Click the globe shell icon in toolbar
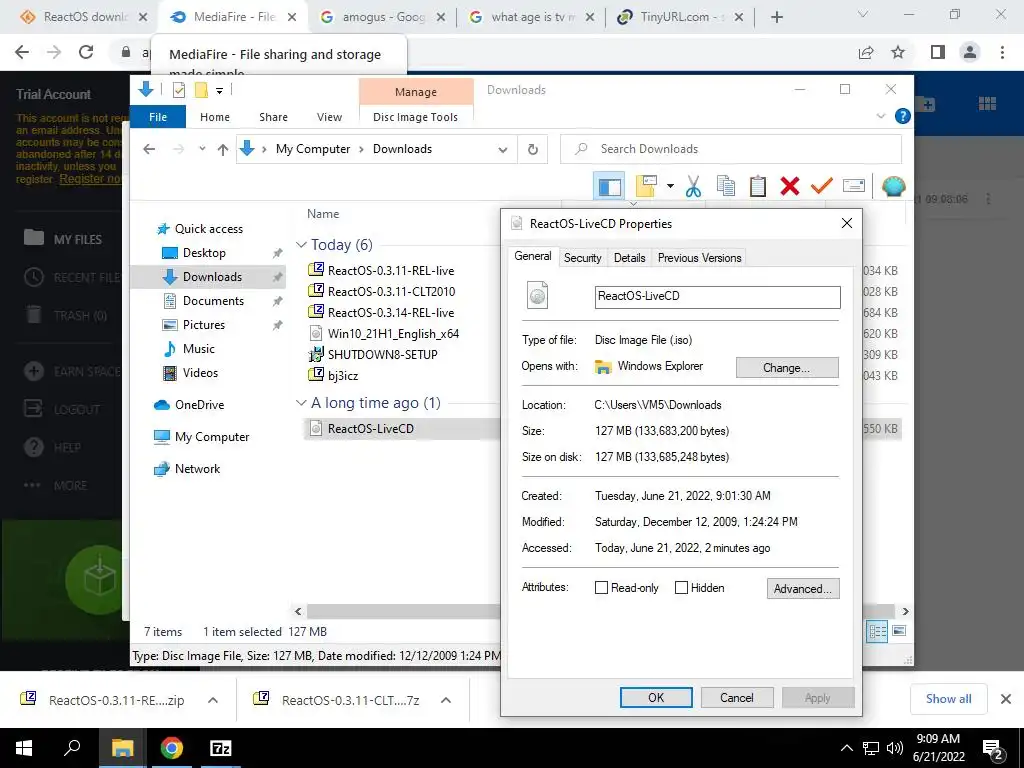The width and height of the screenshot is (1024, 768). [x=893, y=186]
